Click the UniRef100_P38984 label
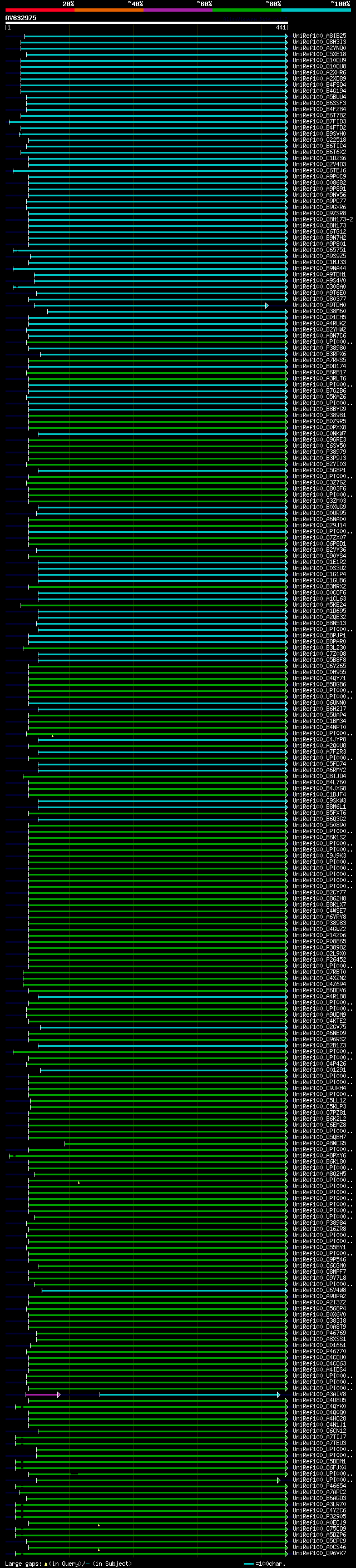 [319, 1223]
